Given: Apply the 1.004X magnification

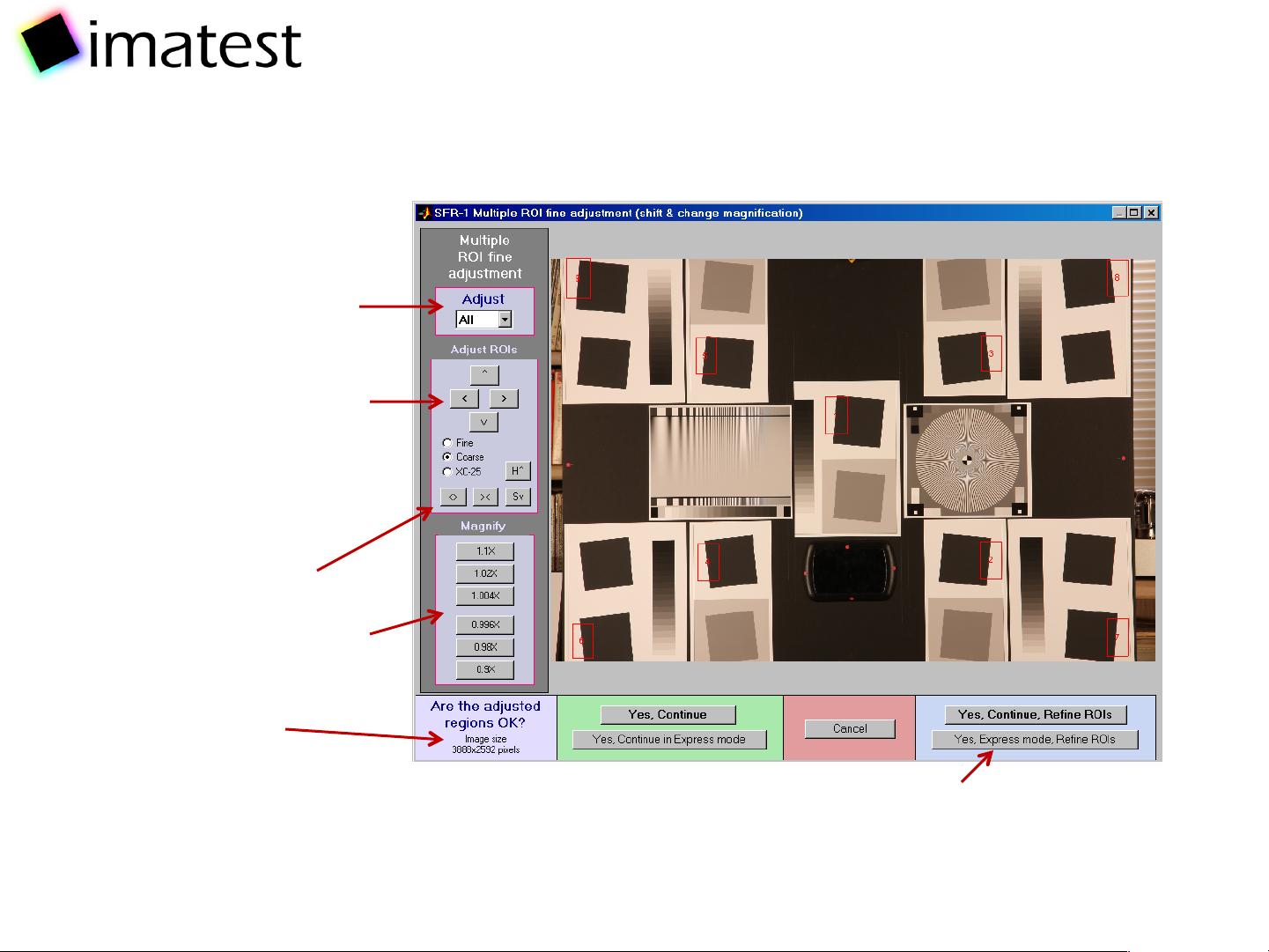Looking at the screenshot, I should point(485,596).
